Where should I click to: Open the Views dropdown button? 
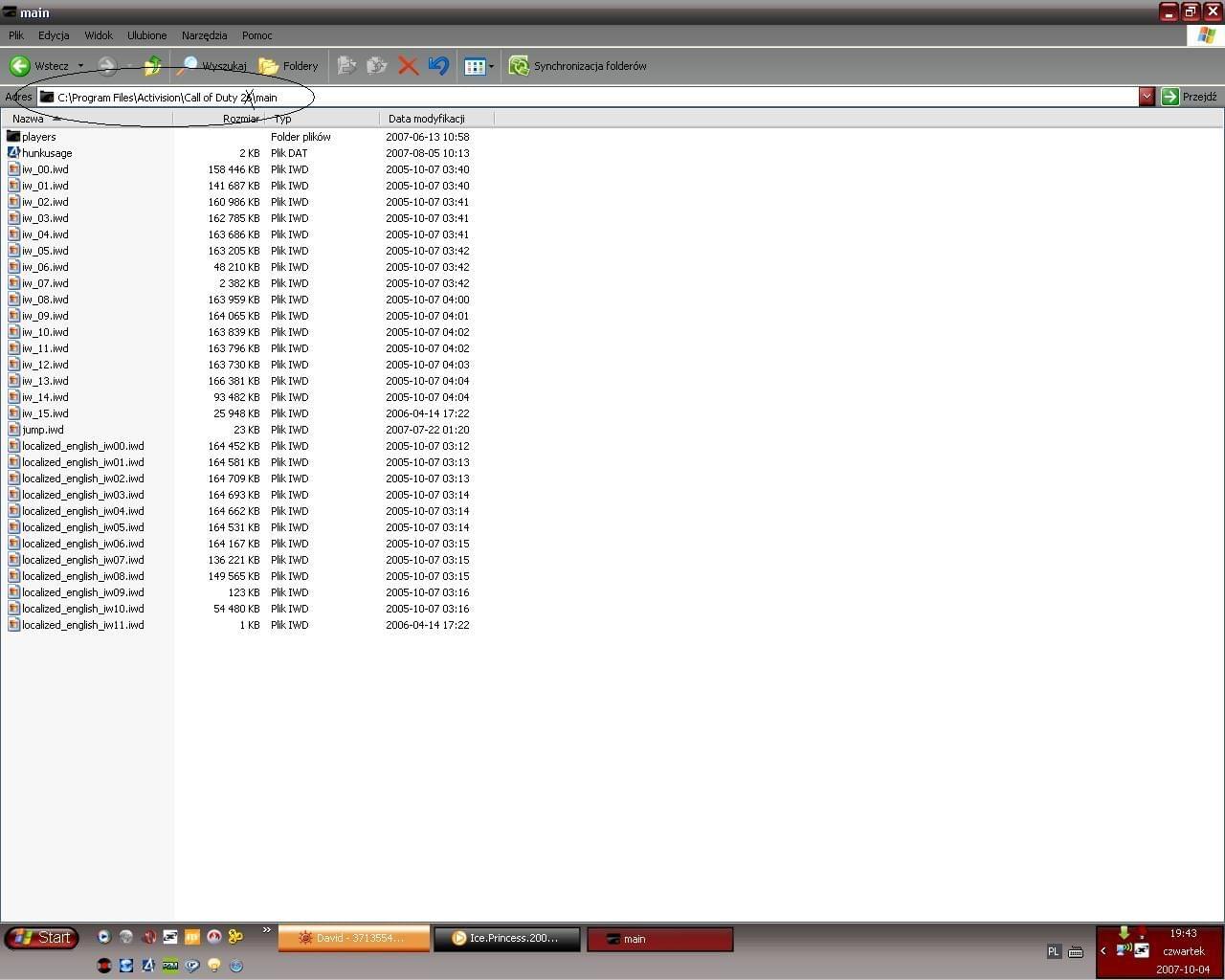point(479,66)
